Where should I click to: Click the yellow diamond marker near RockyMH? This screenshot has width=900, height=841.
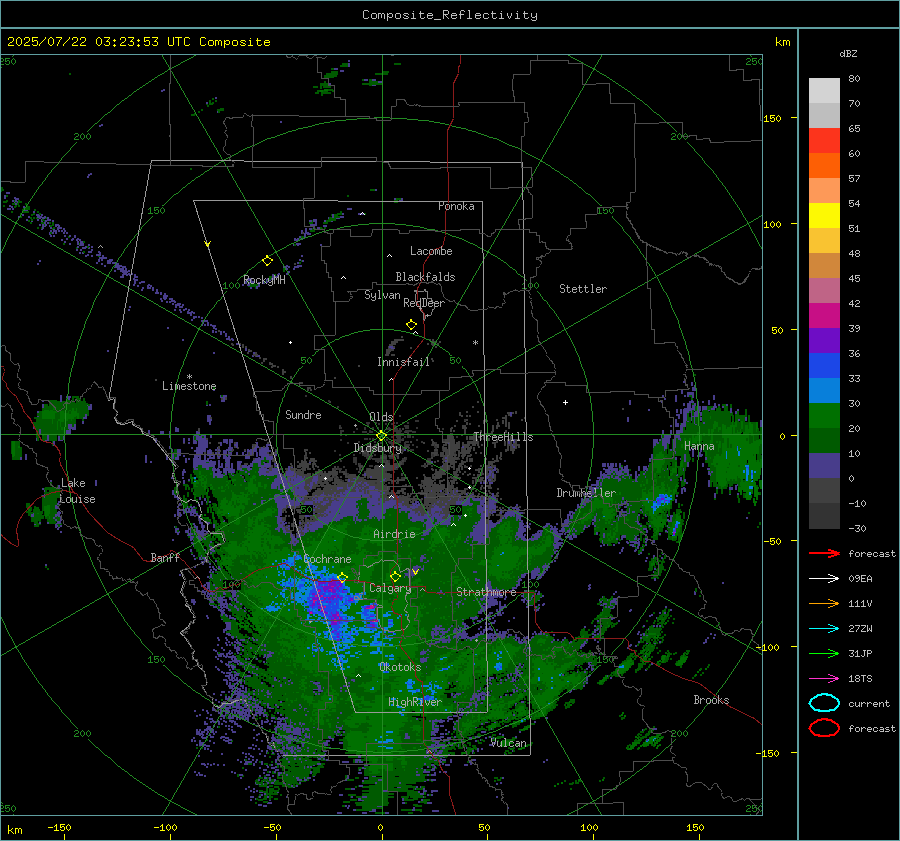[267, 261]
